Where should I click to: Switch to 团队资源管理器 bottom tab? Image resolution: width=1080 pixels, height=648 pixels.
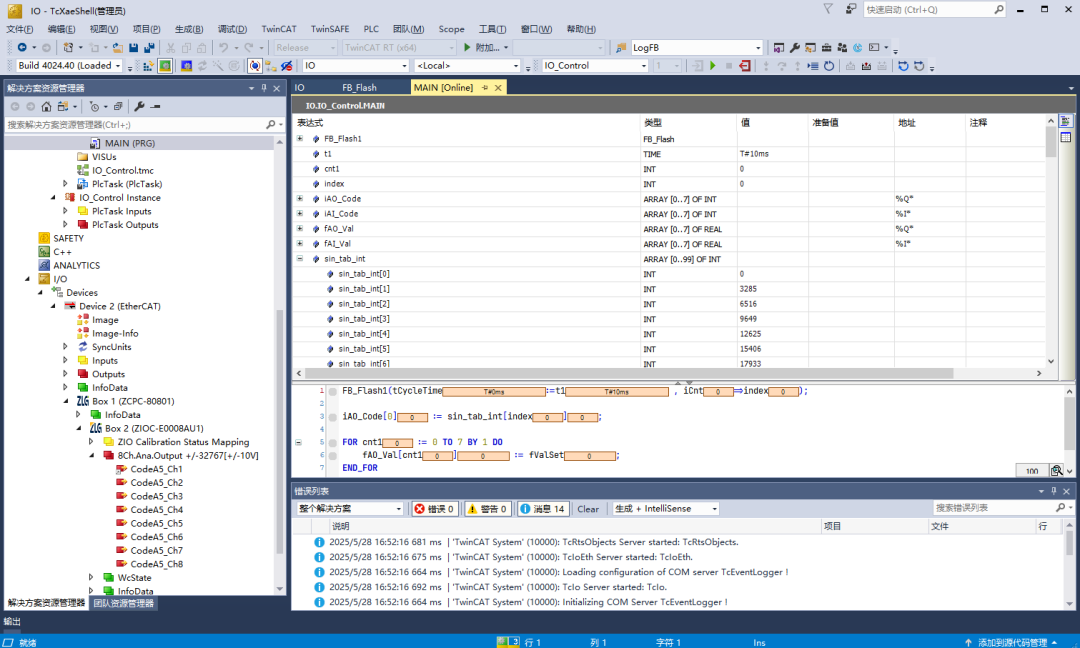pos(124,603)
